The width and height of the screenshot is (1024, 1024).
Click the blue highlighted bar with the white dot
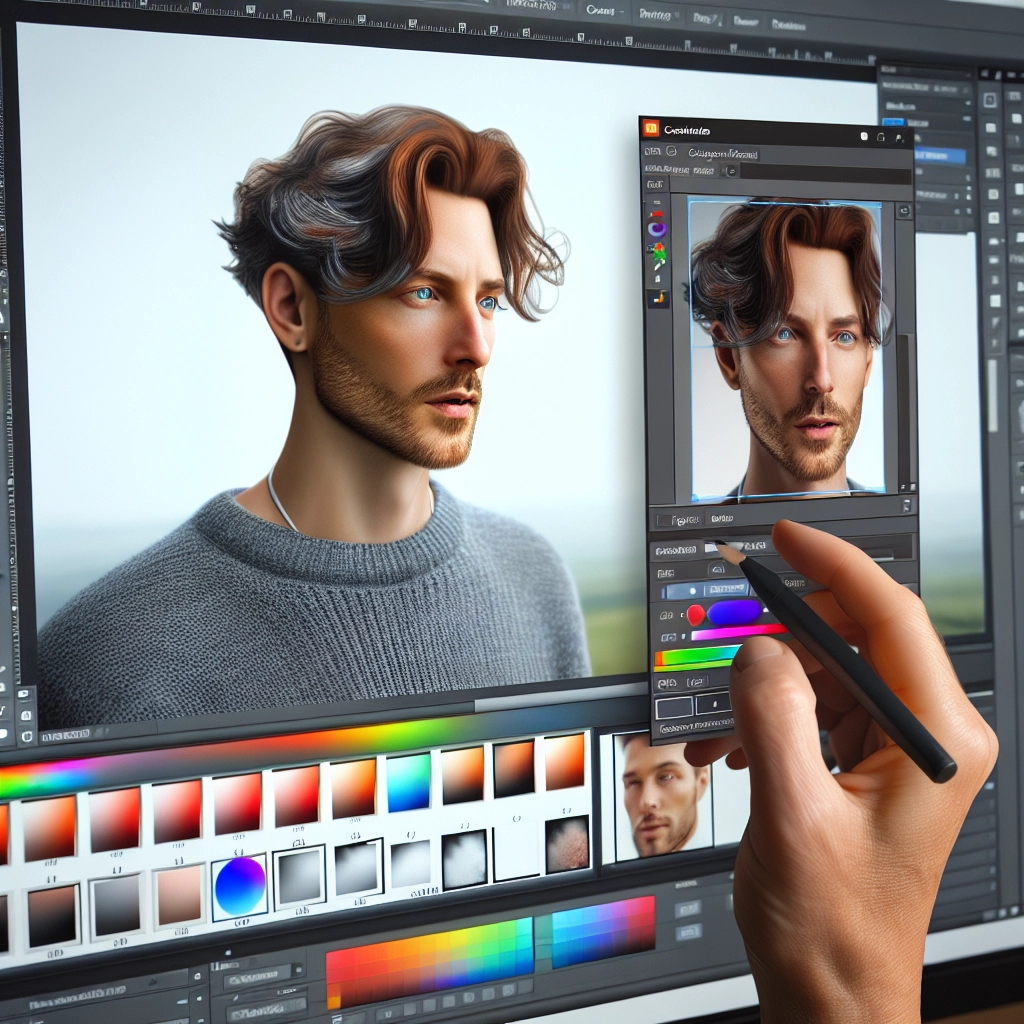click(705, 590)
